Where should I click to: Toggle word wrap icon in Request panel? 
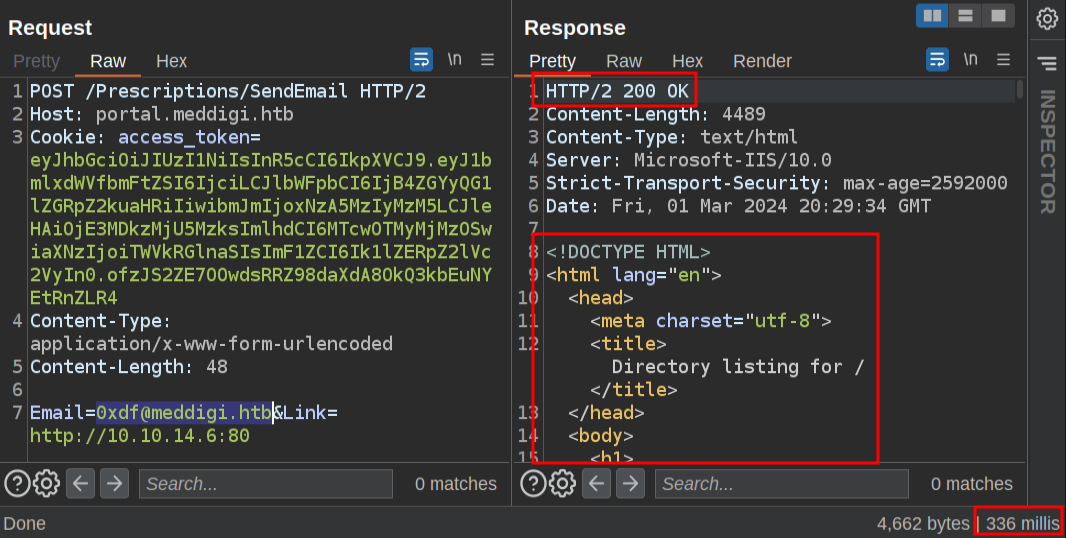pyautogui.click(x=422, y=60)
